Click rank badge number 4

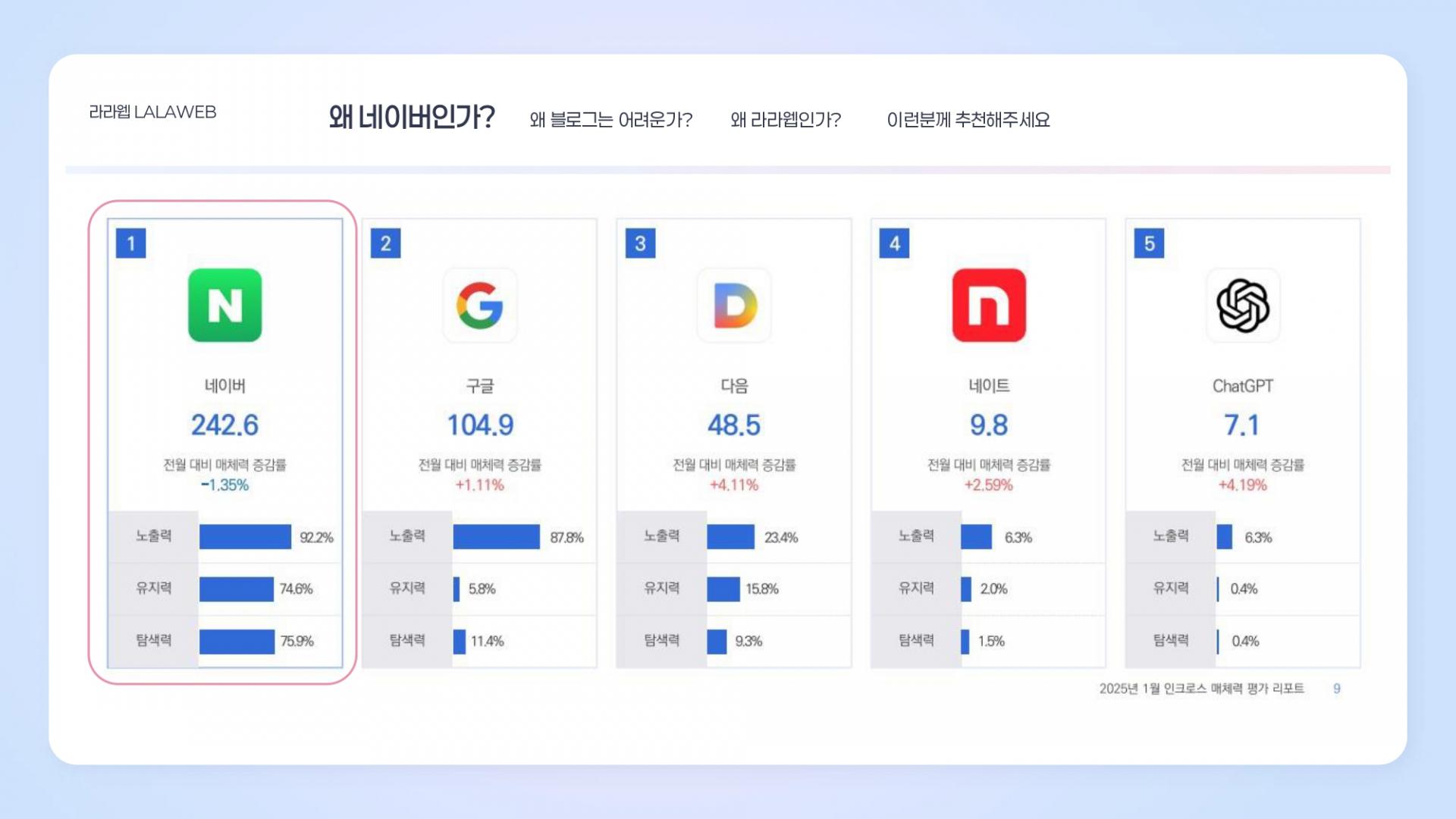click(894, 243)
